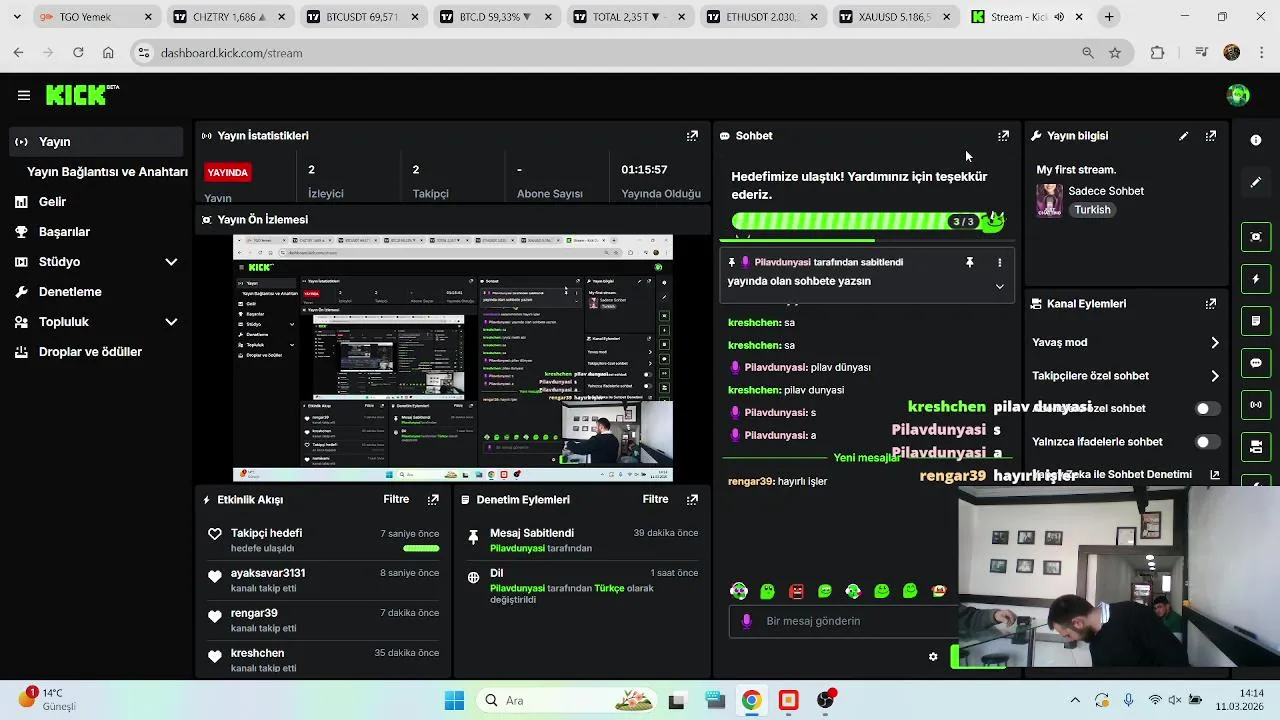Pop out the Sohbet chat panel

click(1003, 136)
